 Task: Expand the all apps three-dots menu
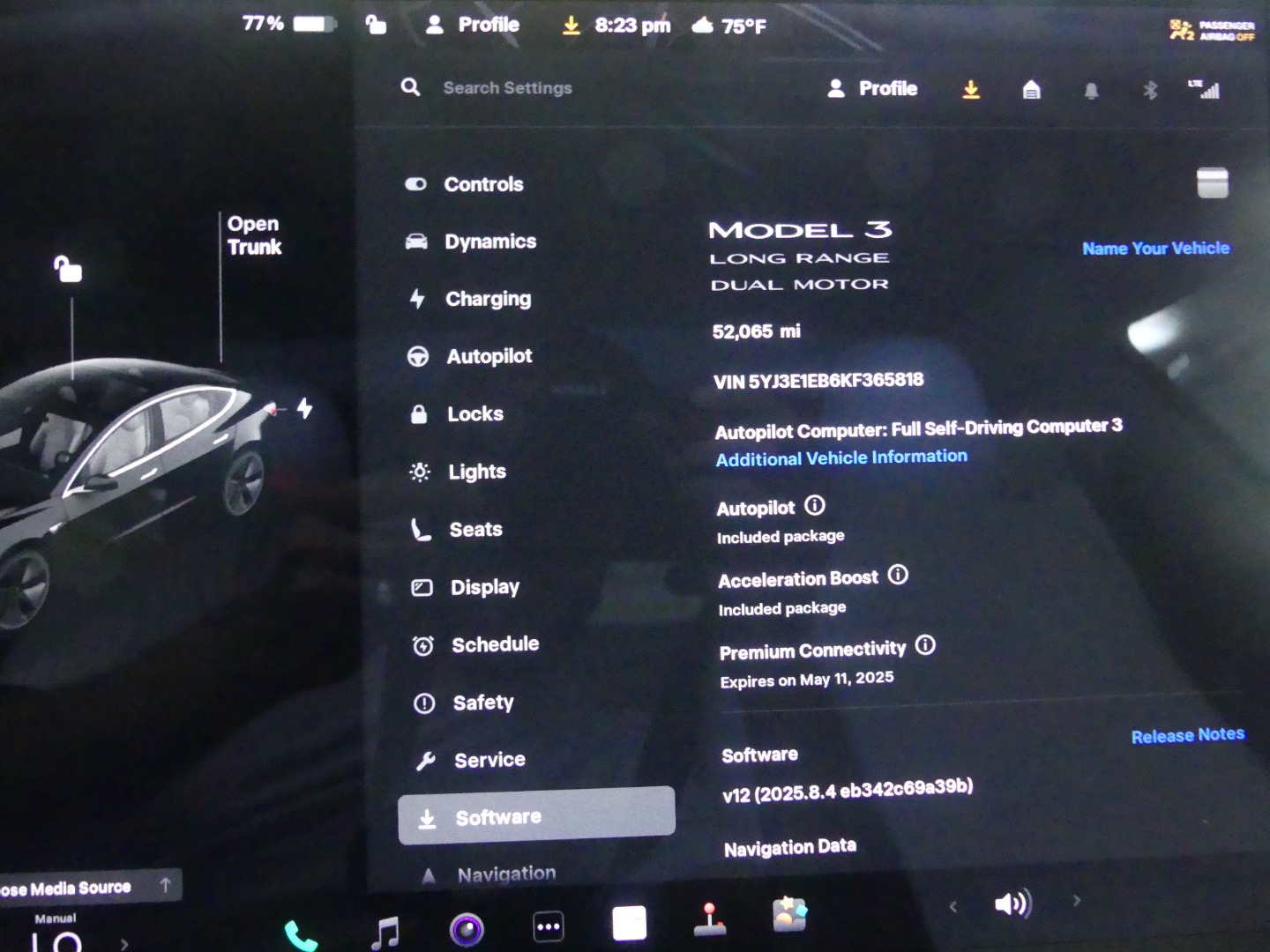549,926
